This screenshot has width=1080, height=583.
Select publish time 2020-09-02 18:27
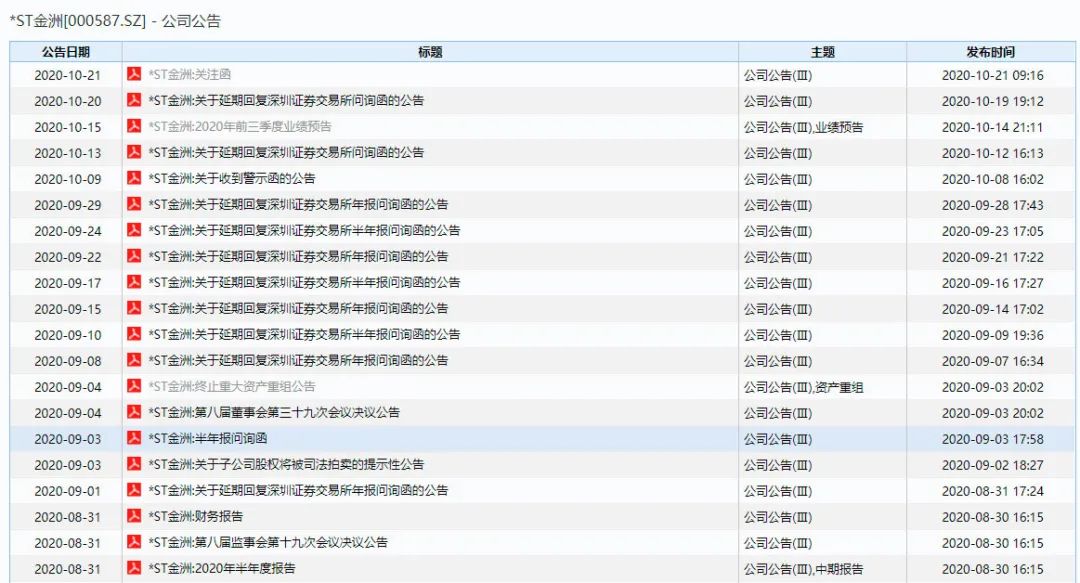tap(993, 465)
